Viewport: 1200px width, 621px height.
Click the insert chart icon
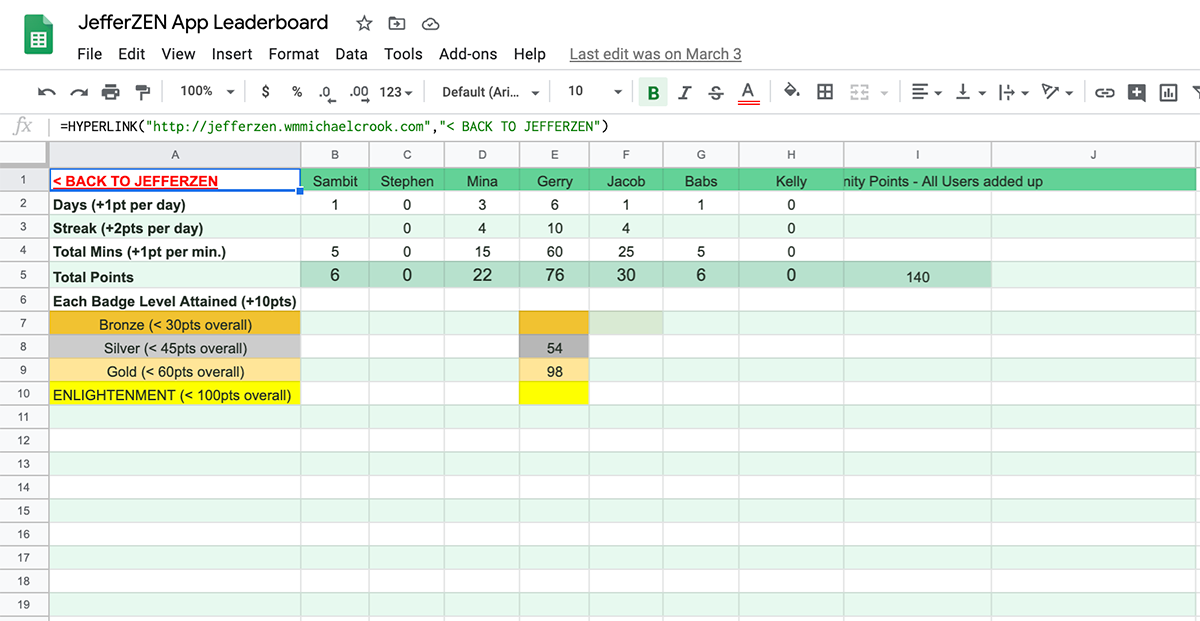click(1168, 92)
